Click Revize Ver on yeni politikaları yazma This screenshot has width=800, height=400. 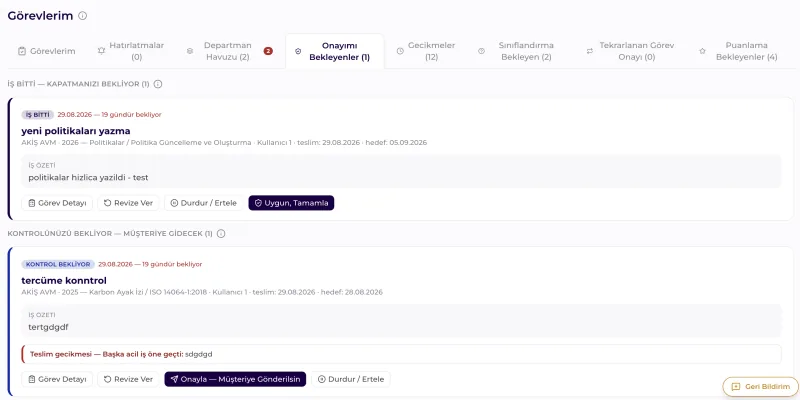coord(129,203)
